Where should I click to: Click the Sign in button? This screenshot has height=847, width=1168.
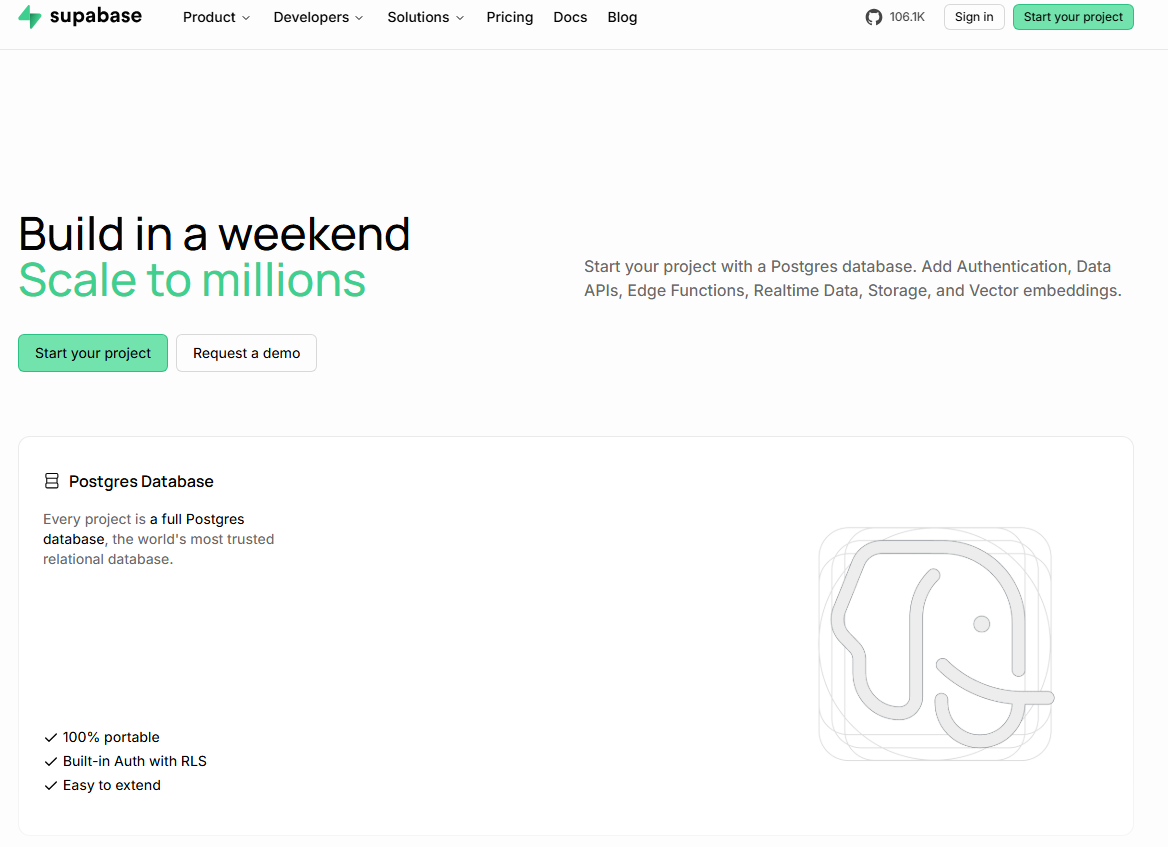(x=974, y=17)
